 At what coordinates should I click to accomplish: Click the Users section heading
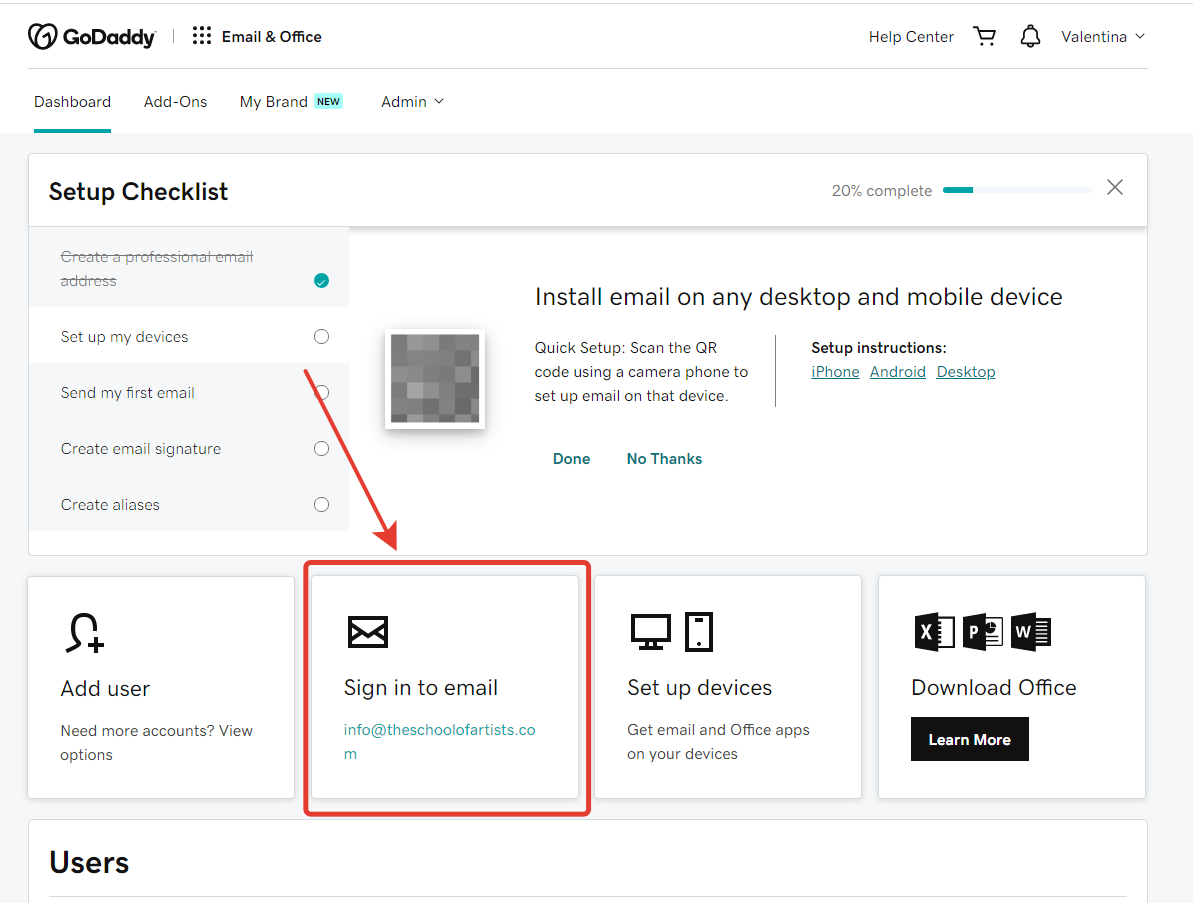pos(89,863)
